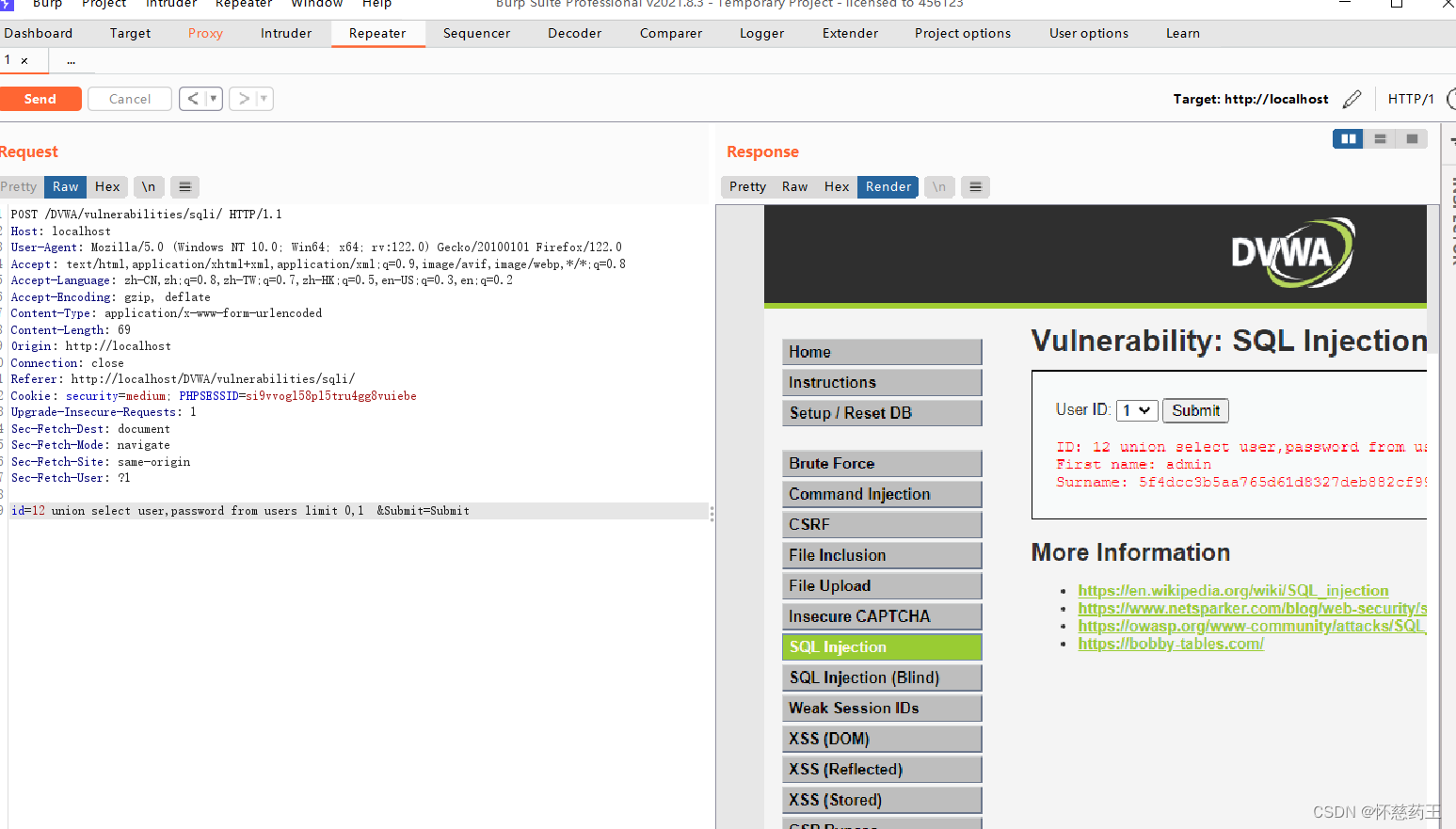Open bobby-tables.com link
The height and width of the screenshot is (829, 1456).
pyautogui.click(x=1171, y=645)
